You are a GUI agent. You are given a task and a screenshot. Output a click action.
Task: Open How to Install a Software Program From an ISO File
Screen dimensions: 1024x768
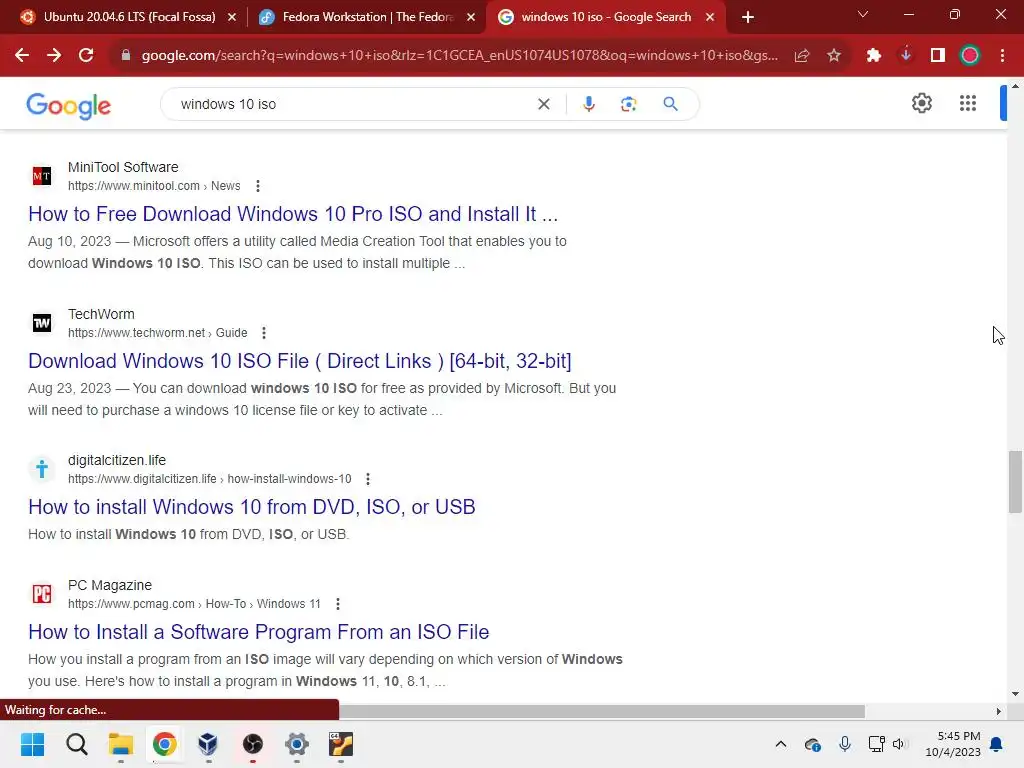click(259, 632)
